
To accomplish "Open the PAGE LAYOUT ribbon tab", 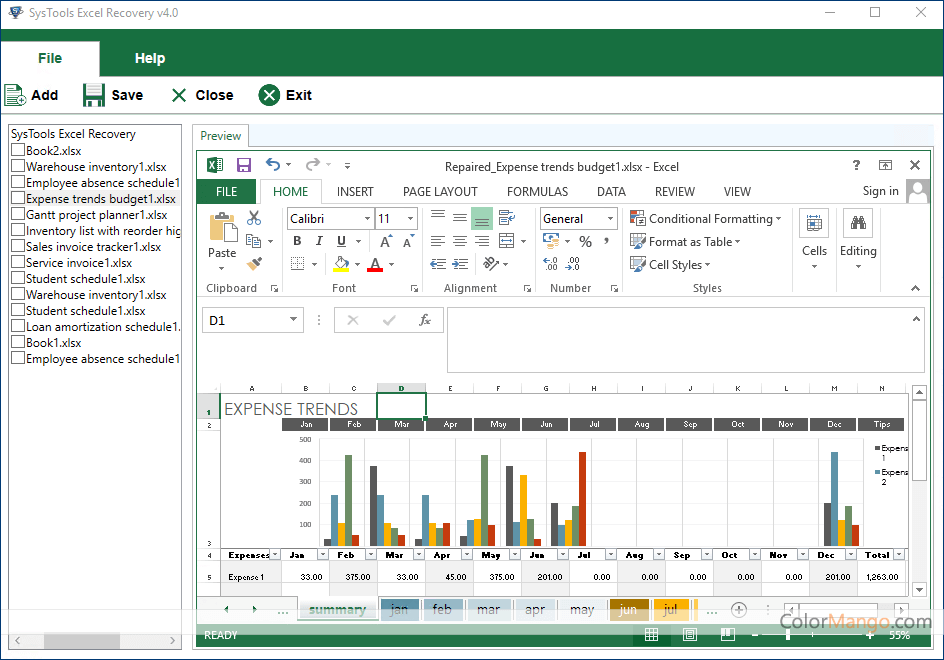I will [440, 192].
